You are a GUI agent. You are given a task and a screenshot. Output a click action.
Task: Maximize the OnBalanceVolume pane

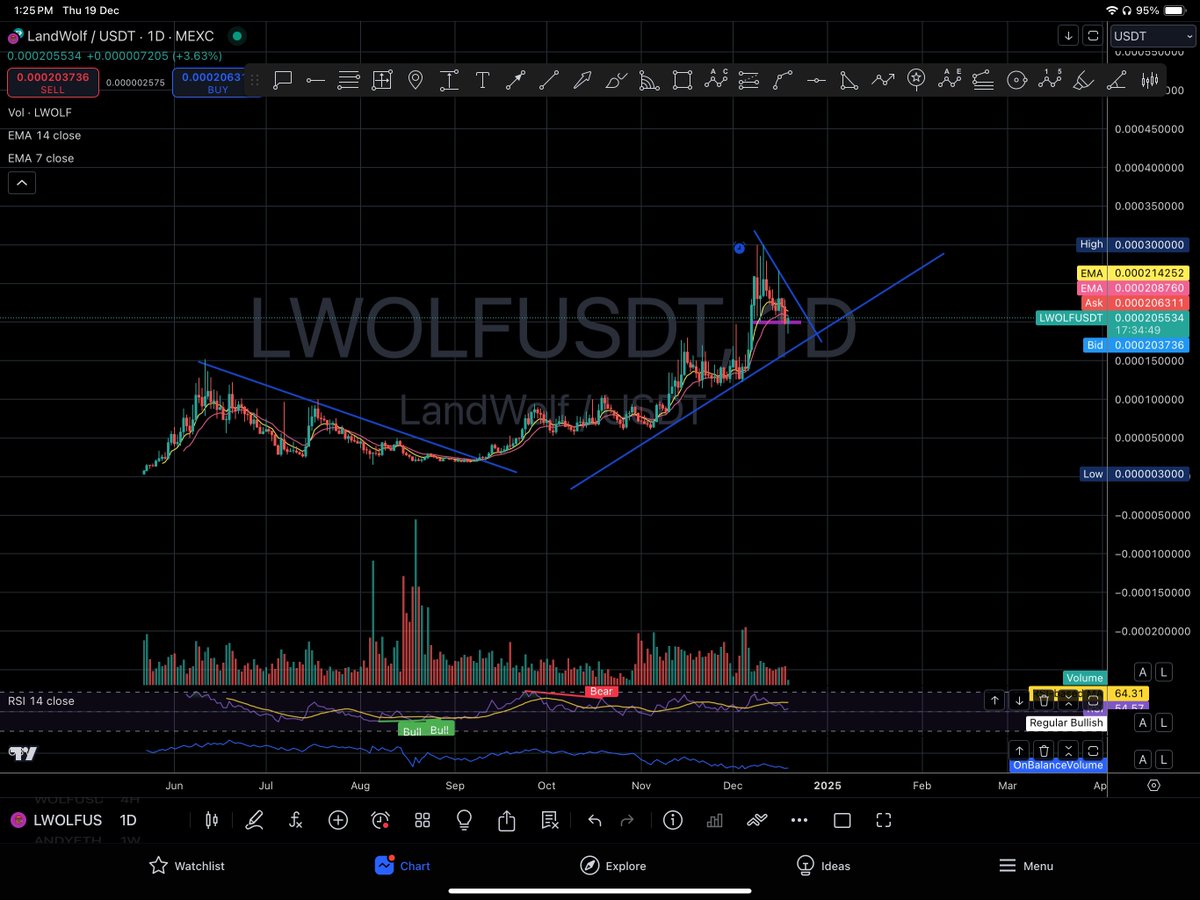coord(1093,750)
